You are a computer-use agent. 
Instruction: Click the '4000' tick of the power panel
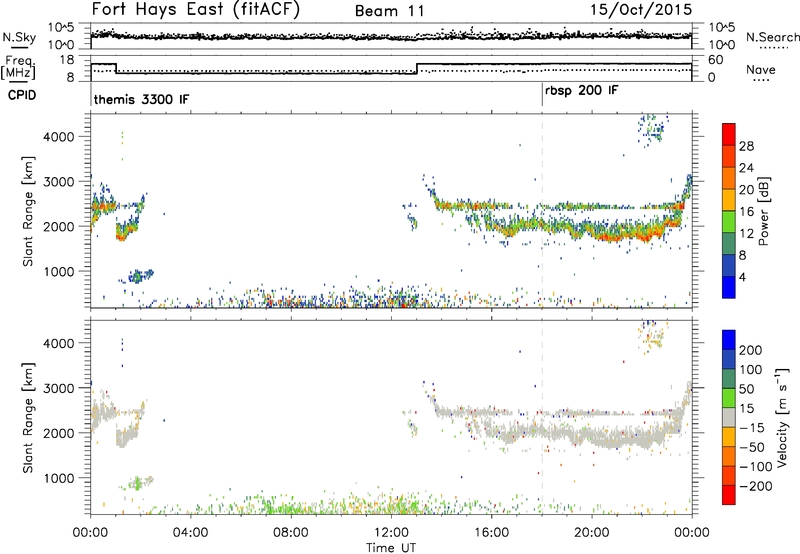click(59, 137)
